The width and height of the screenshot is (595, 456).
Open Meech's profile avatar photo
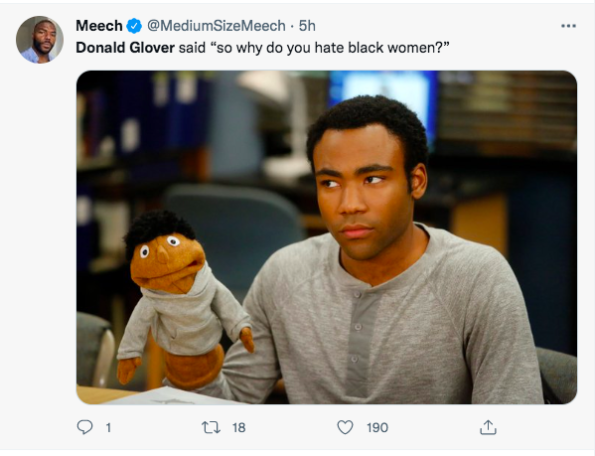coord(39,39)
